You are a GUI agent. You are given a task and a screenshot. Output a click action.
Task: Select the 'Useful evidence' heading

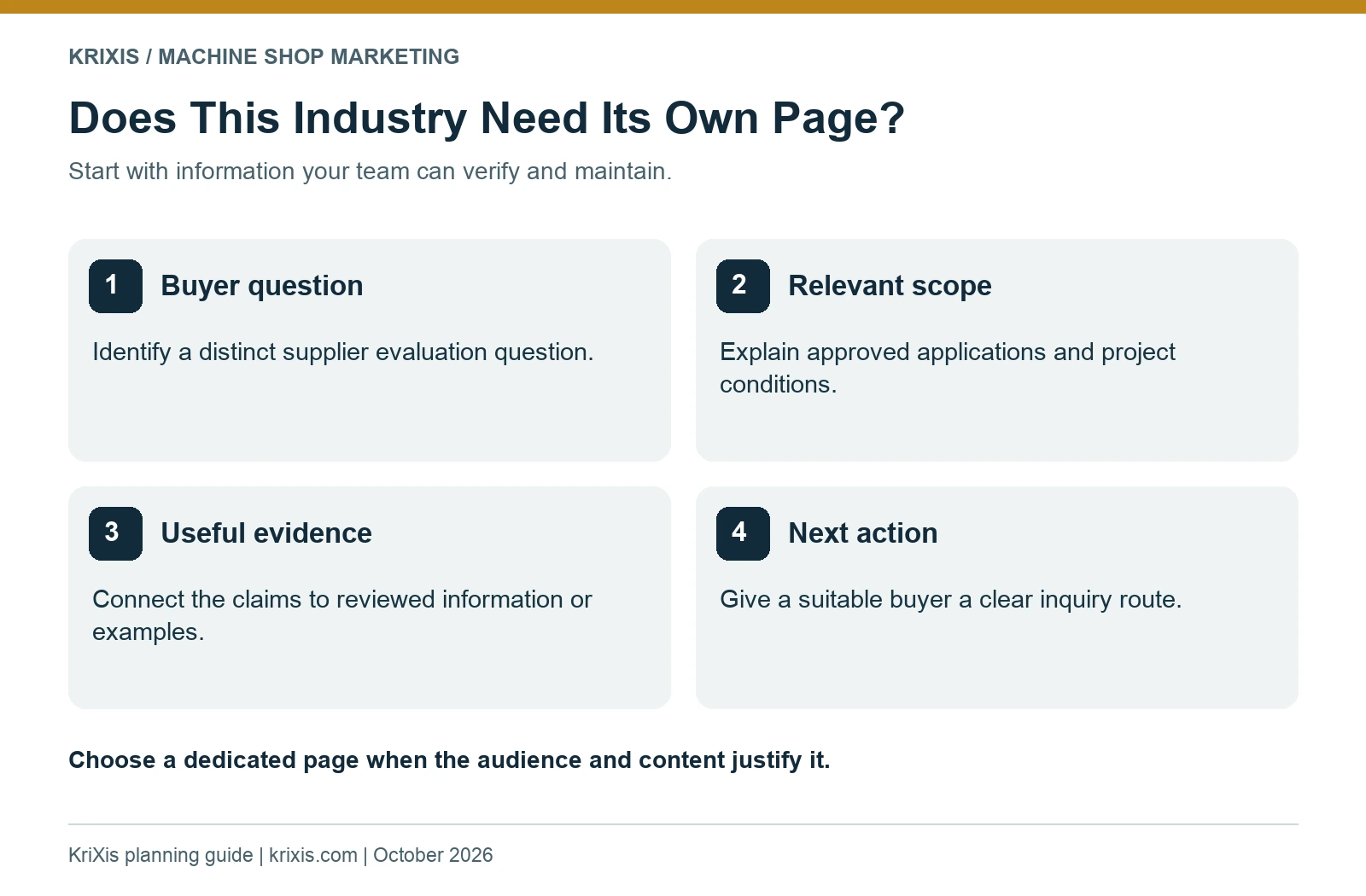point(266,533)
